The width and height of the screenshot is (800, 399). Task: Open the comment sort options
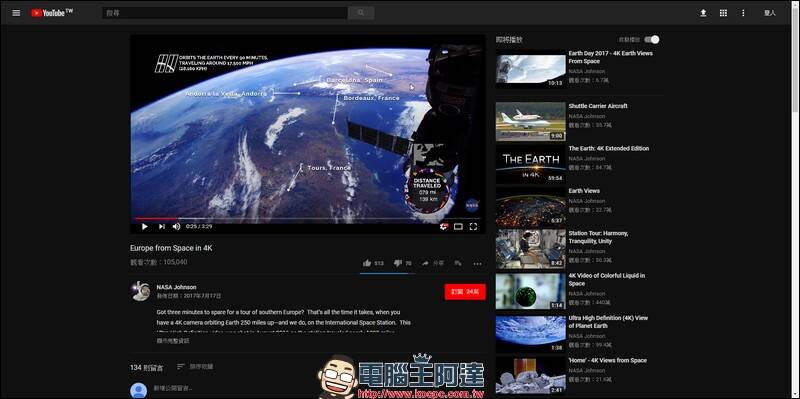[x=195, y=366]
